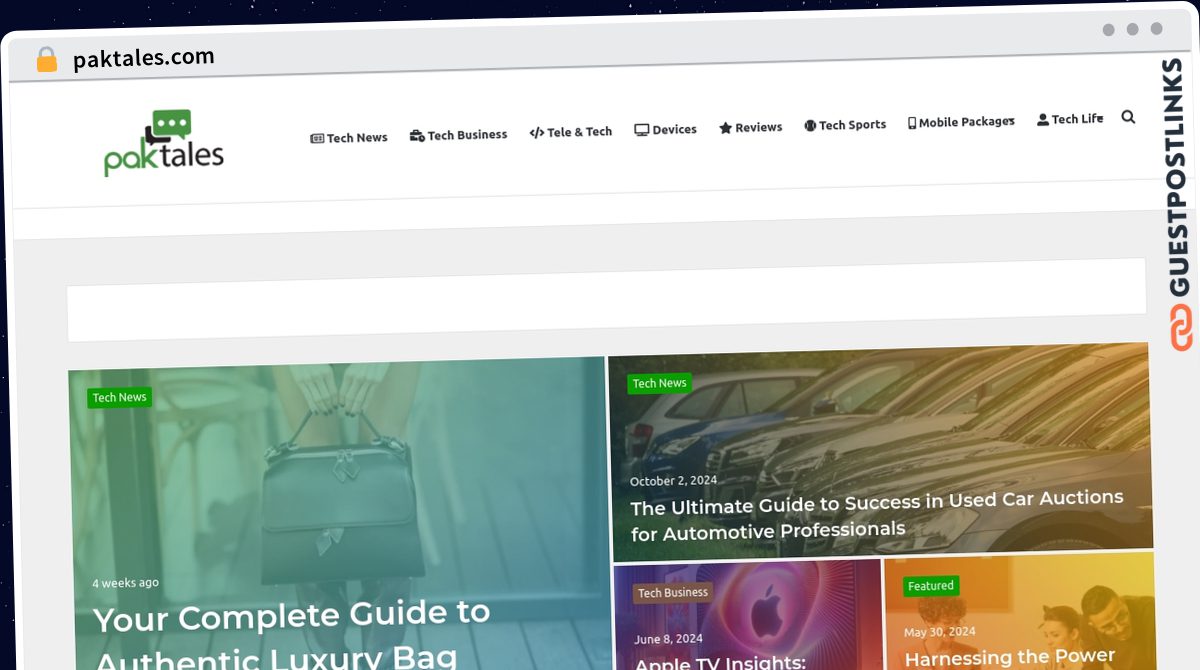Open Devices menu item

(666, 130)
